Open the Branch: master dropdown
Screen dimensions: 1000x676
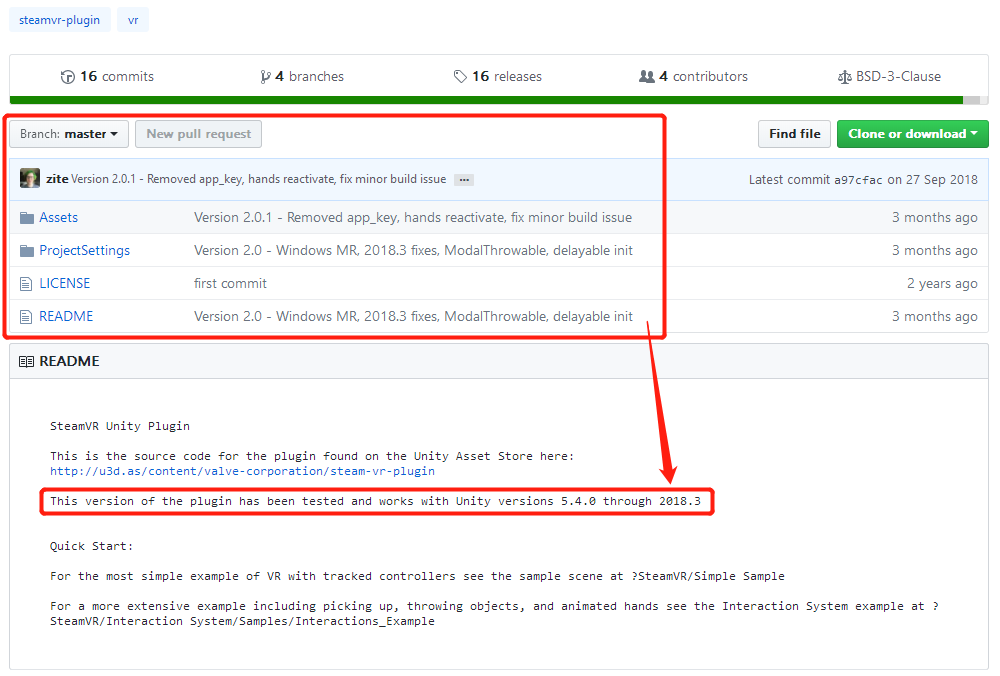pyautogui.click(x=69, y=134)
